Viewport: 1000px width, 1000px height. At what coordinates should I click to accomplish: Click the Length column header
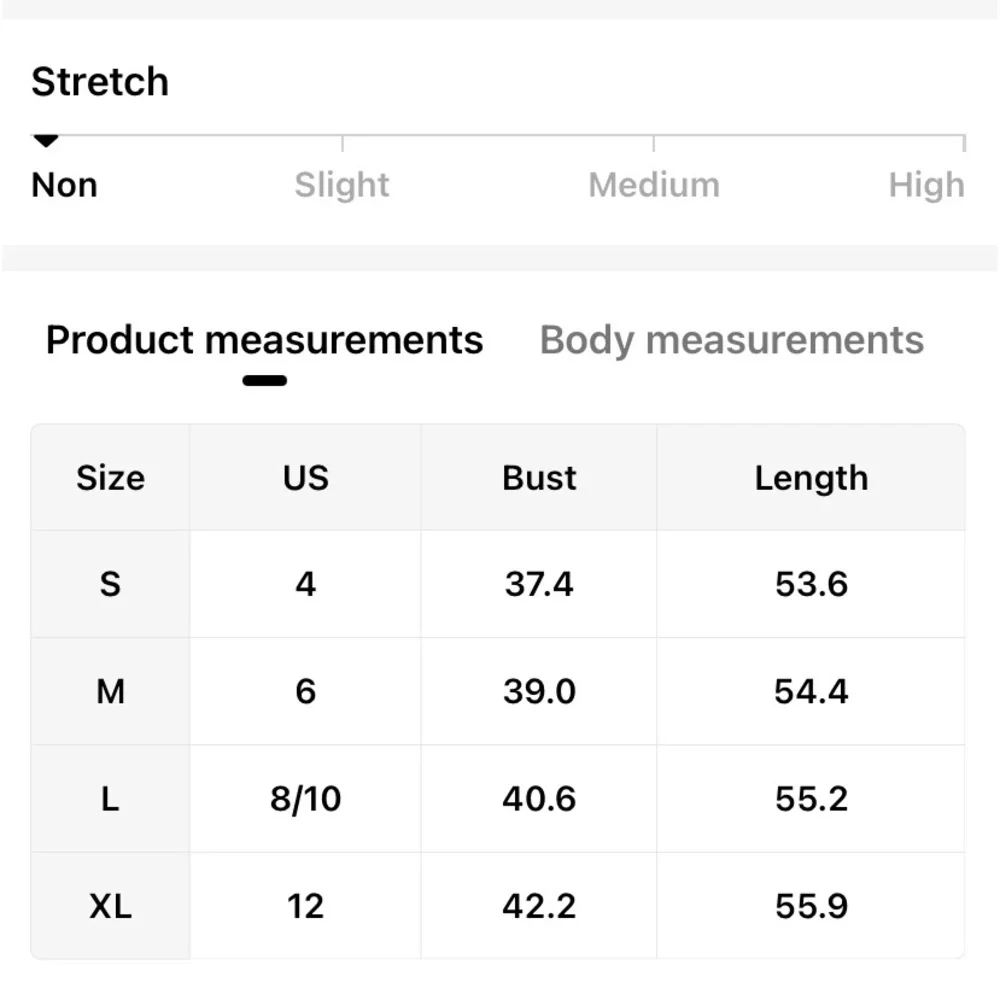[811, 478]
